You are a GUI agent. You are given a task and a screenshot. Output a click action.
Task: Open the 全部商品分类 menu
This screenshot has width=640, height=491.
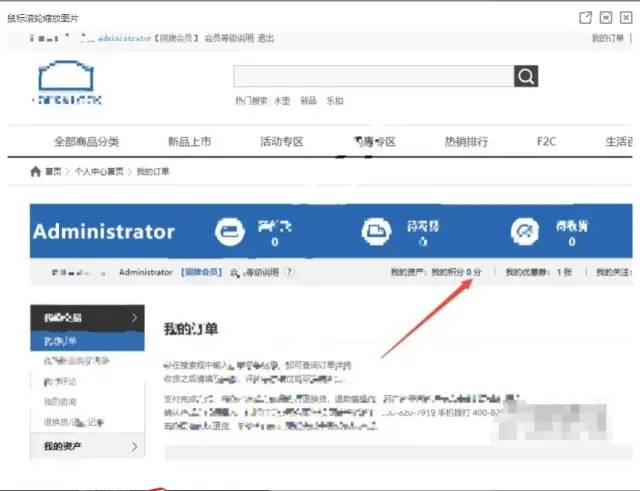click(87, 142)
